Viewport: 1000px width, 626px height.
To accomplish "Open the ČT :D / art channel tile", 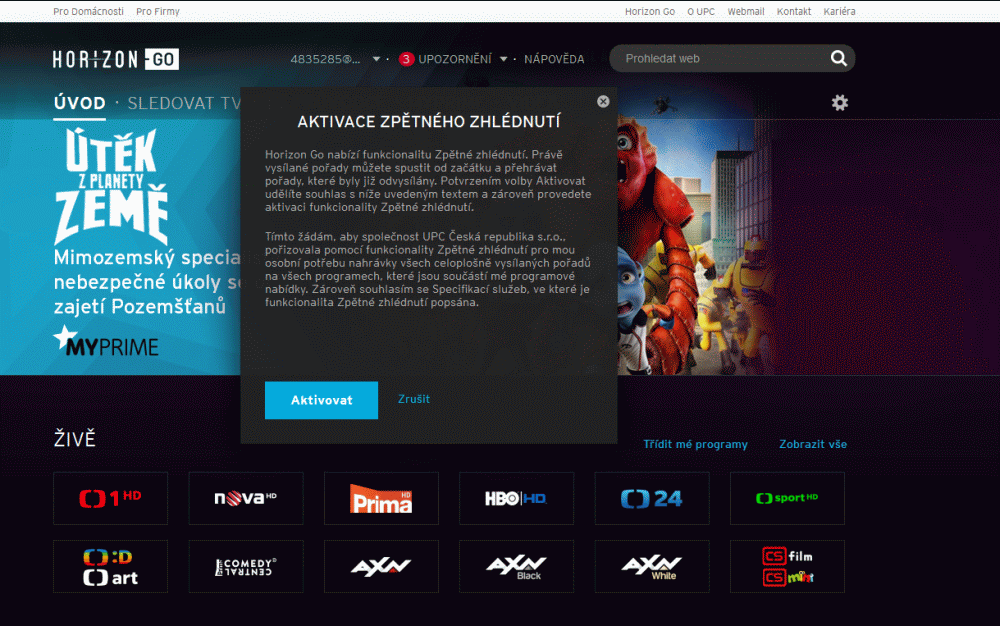I will coord(110,567).
